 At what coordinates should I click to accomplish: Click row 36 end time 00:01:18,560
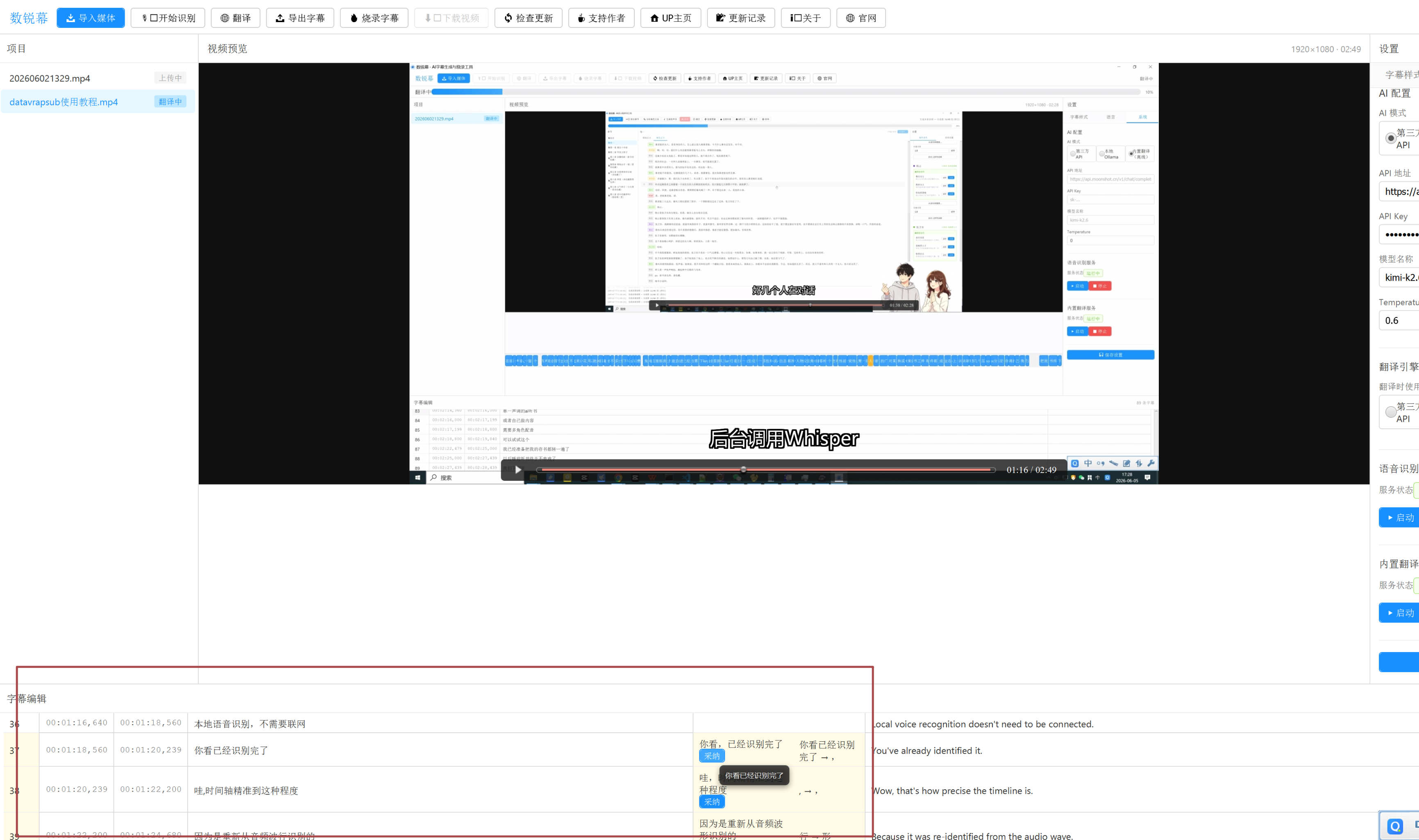[151, 723]
